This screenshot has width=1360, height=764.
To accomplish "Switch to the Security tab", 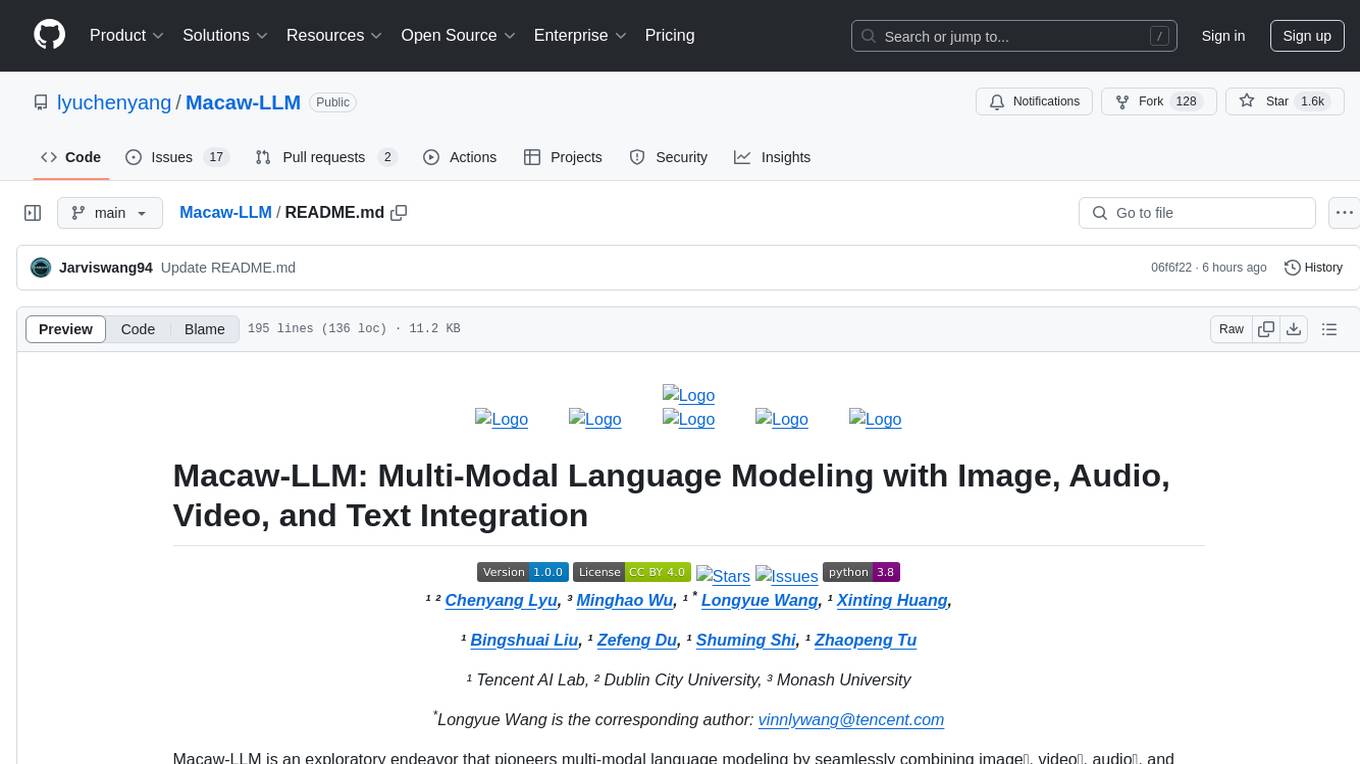I will click(x=668, y=157).
